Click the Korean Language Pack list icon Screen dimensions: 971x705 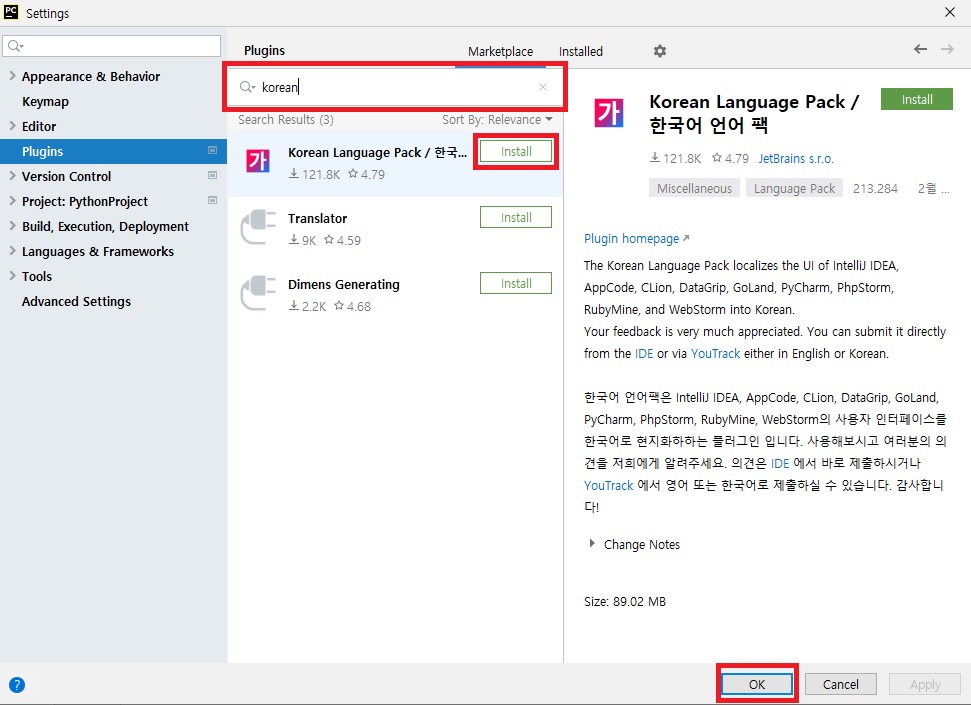(x=258, y=161)
